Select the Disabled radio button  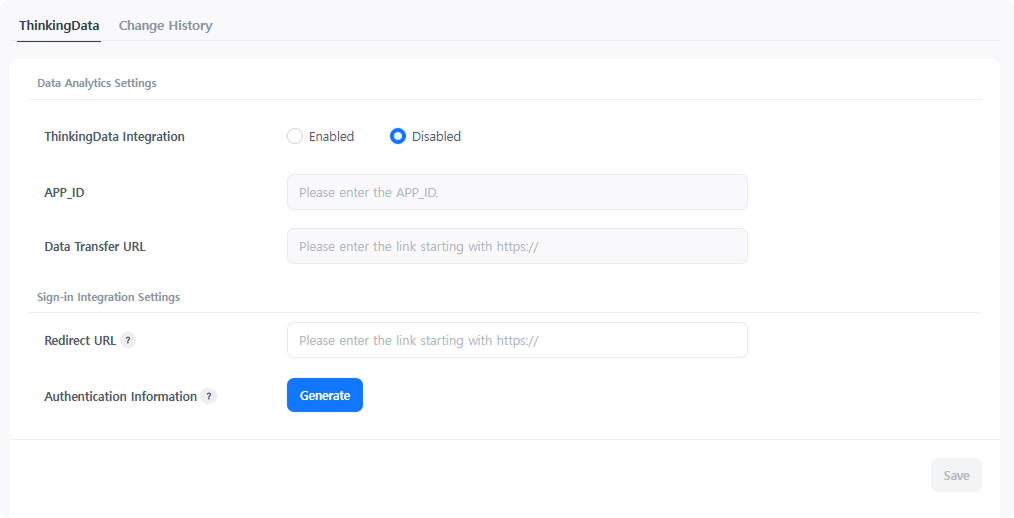398,136
